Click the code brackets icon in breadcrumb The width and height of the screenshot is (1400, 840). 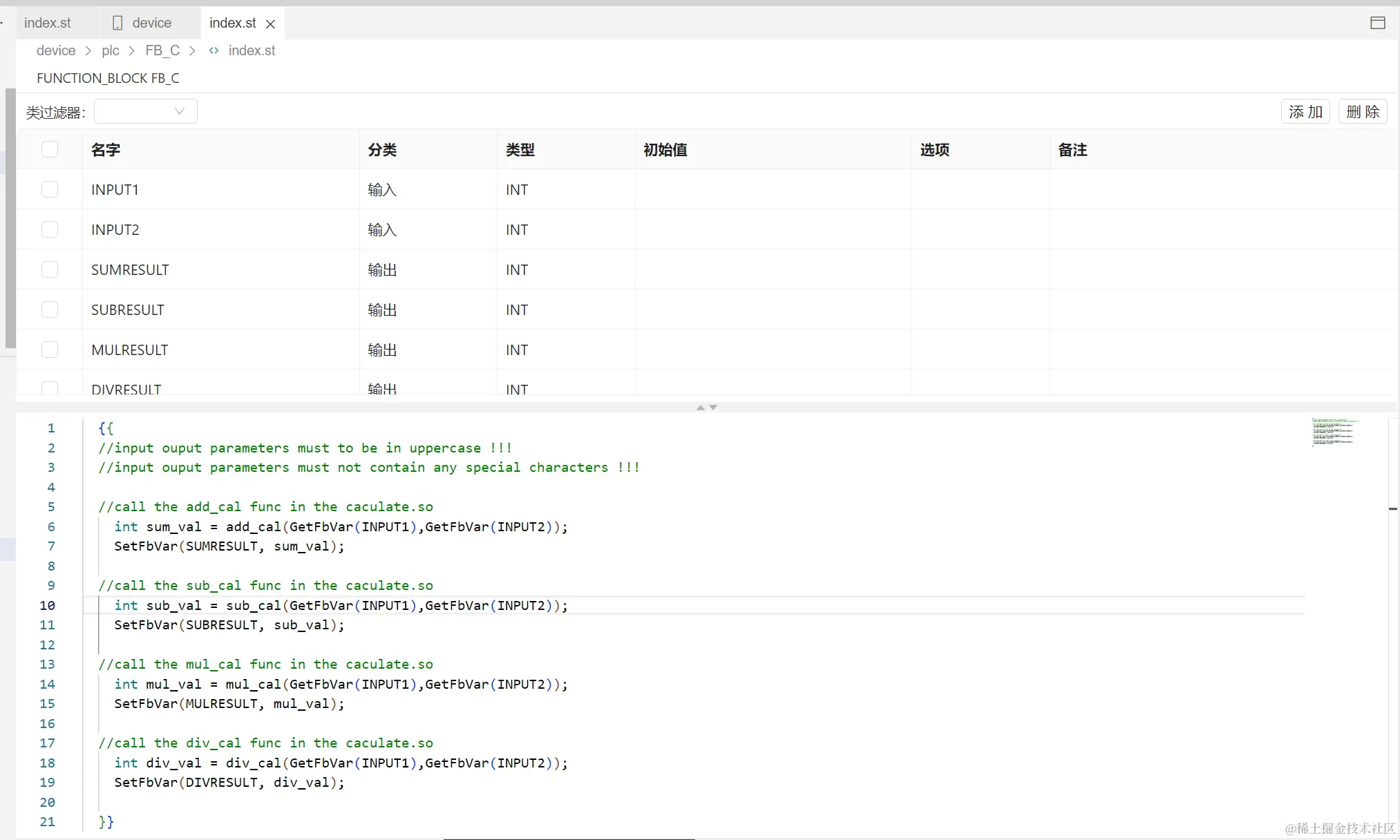pos(214,50)
